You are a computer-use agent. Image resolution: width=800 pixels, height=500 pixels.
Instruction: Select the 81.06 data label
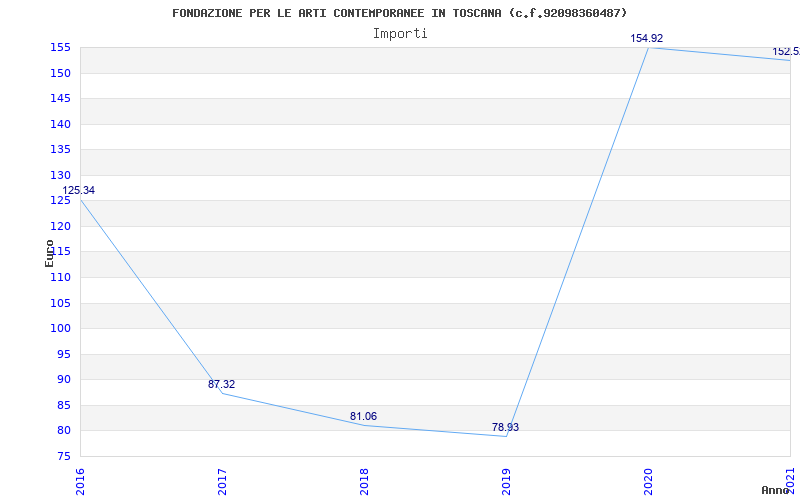363,417
